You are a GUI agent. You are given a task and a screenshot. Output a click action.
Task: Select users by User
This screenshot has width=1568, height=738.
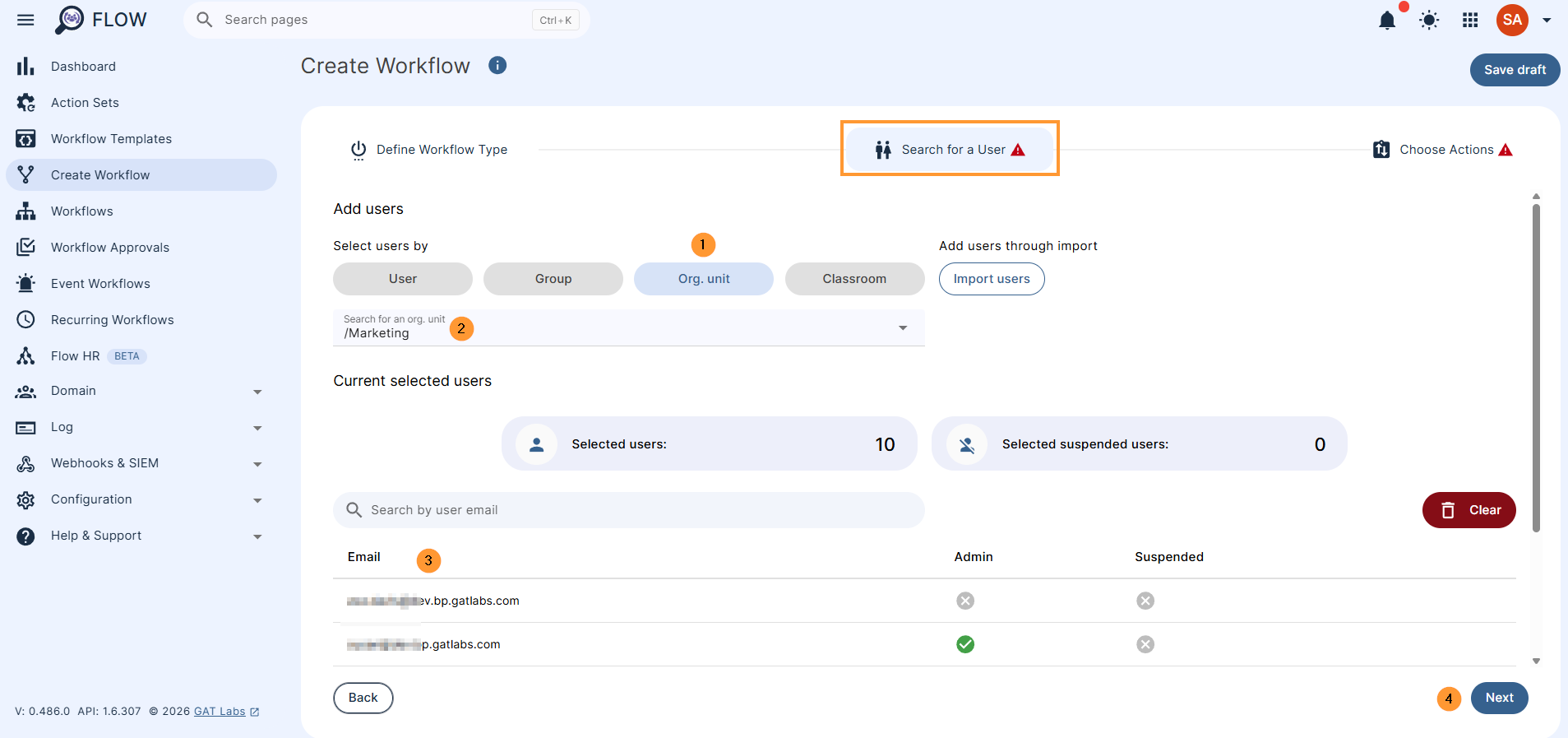click(x=403, y=279)
